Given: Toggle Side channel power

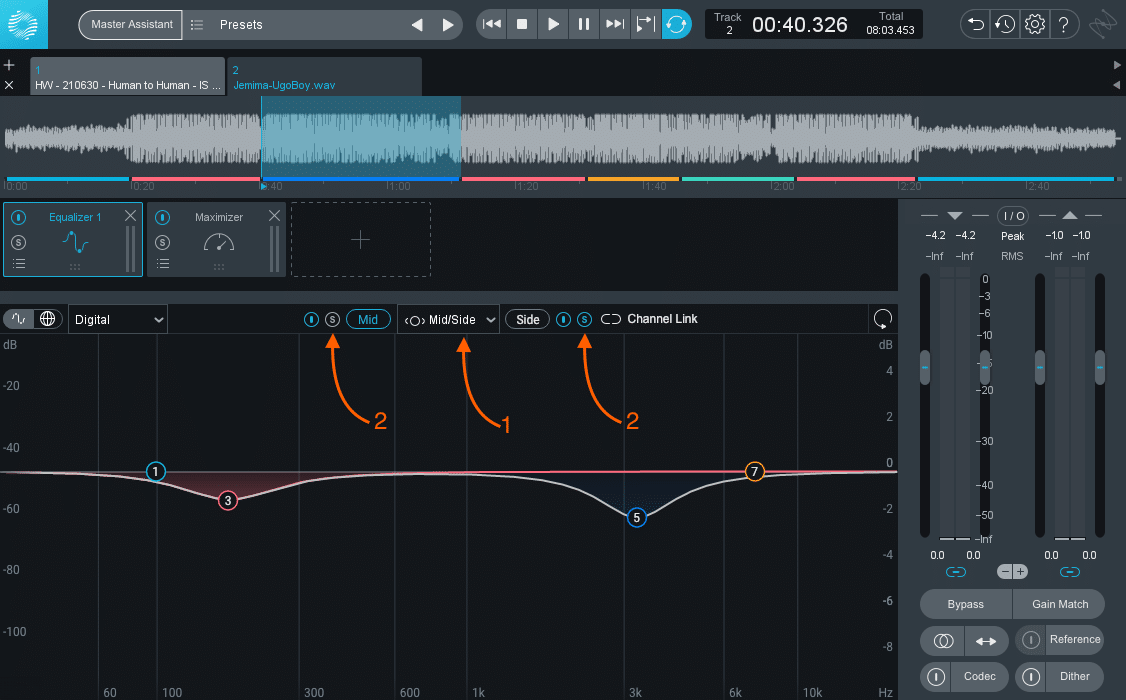Looking at the screenshot, I should [564, 319].
